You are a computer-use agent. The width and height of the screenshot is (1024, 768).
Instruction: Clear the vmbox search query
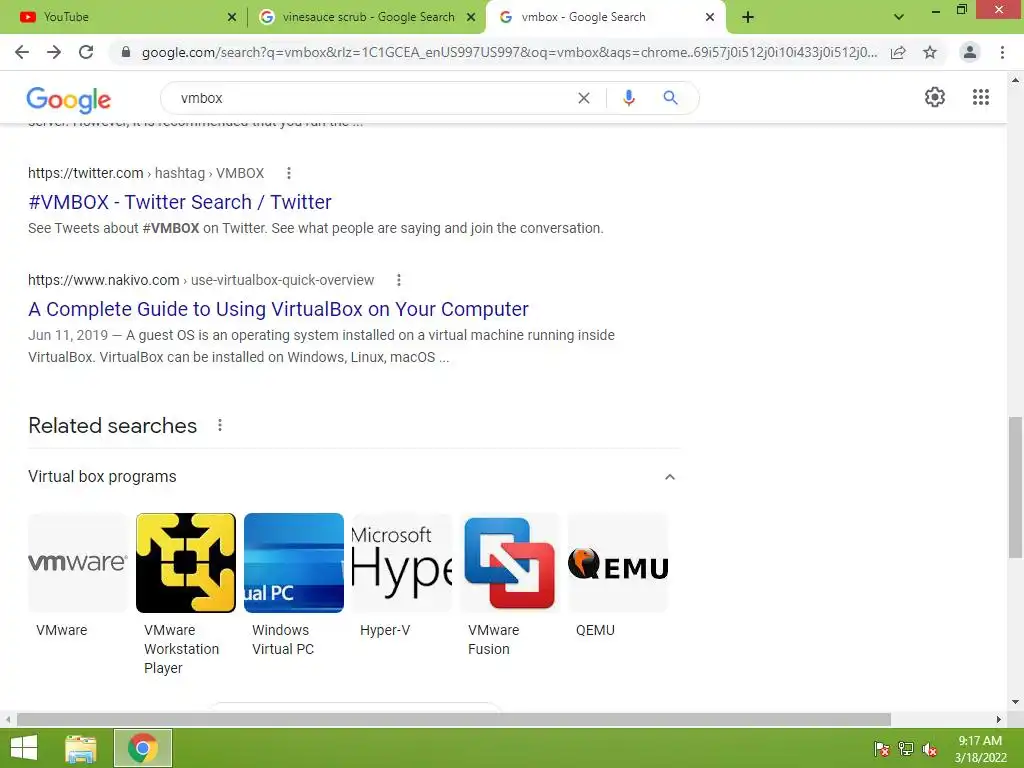point(584,98)
